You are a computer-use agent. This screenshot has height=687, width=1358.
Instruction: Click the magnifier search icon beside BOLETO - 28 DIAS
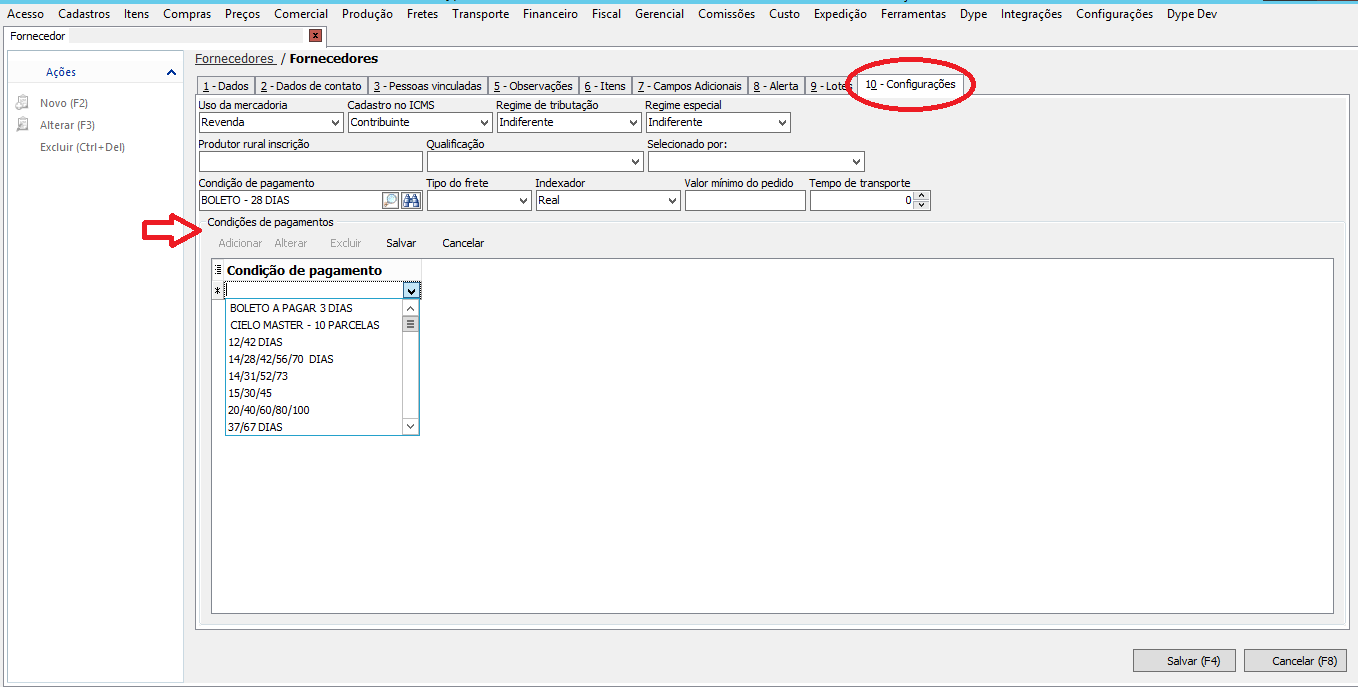(x=390, y=201)
